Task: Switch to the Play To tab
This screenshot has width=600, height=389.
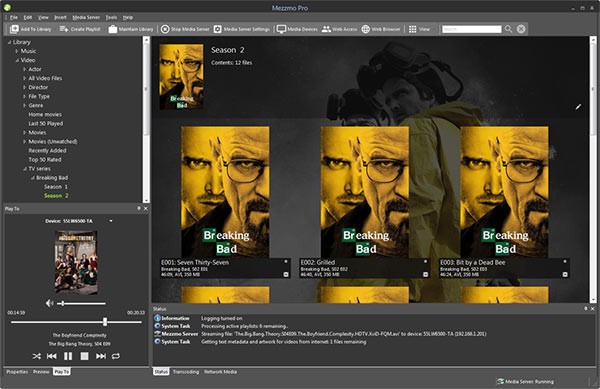Action: pyautogui.click(x=62, y=372)
